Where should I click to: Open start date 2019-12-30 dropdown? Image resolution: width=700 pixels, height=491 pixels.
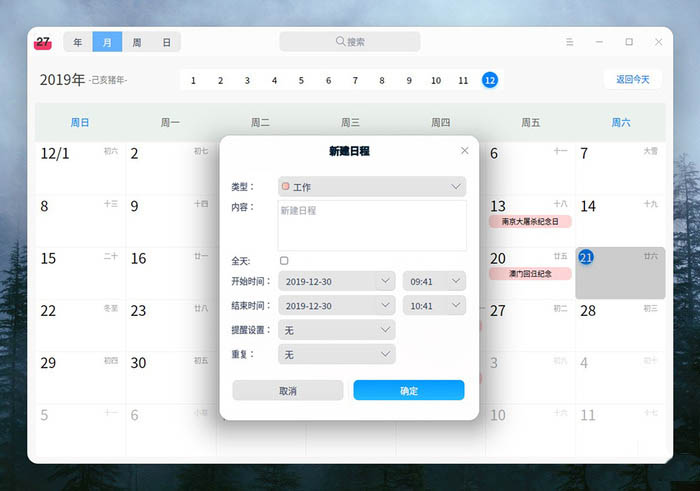pos(337,281)
